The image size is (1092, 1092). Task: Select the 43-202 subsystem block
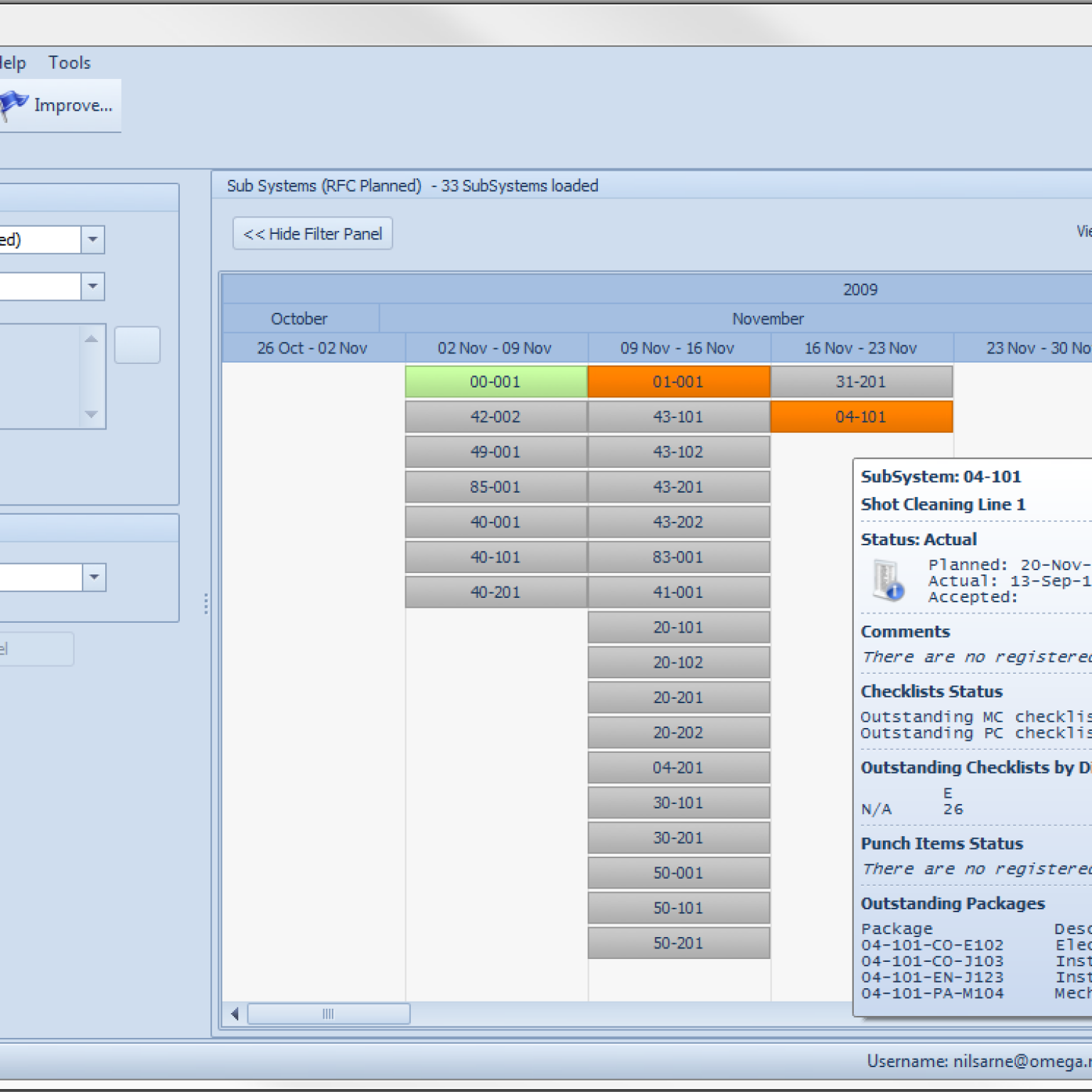pyautogui.click(x=678, y=522)
